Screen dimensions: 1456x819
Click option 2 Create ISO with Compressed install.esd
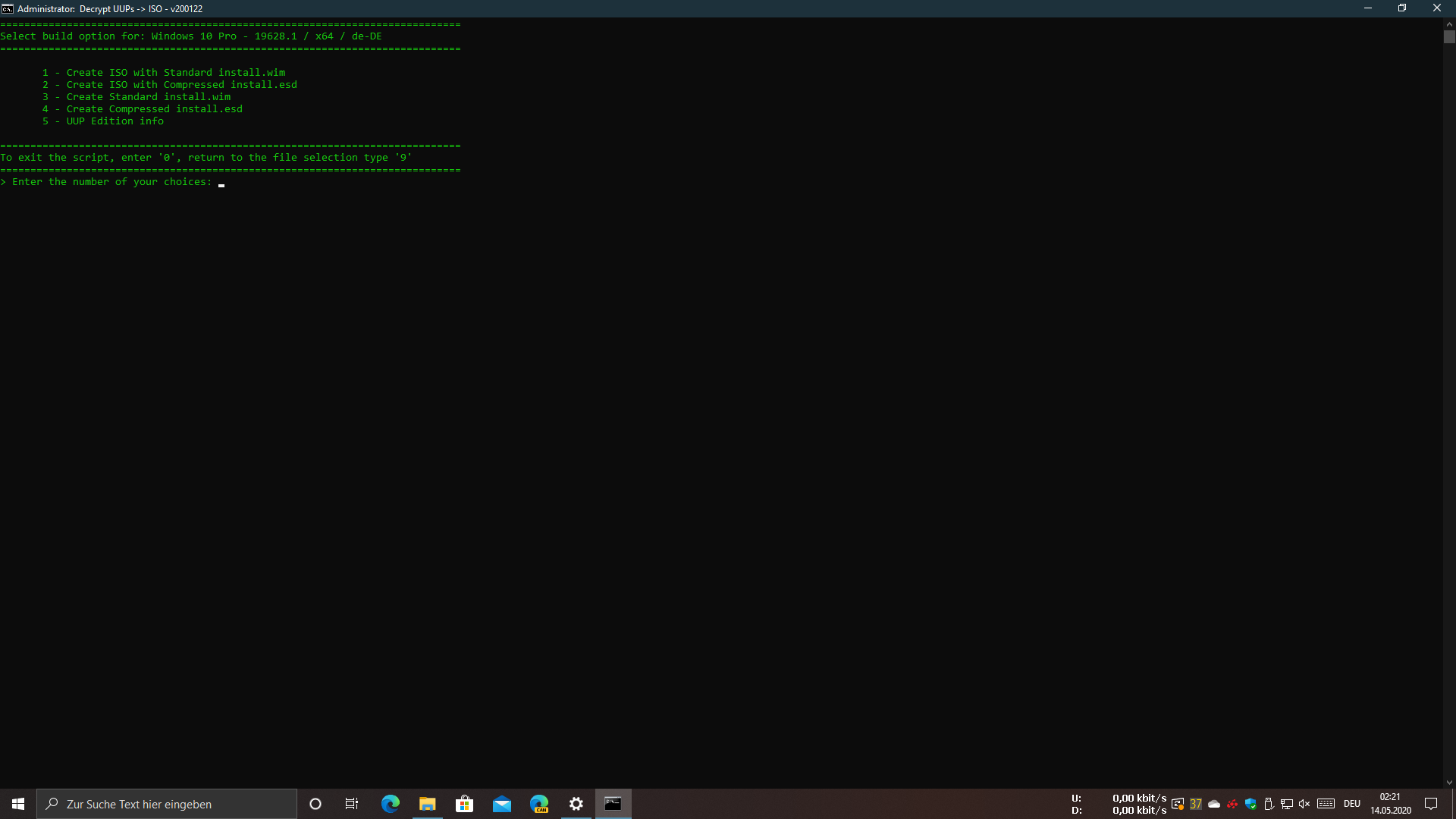pos(170,85)
